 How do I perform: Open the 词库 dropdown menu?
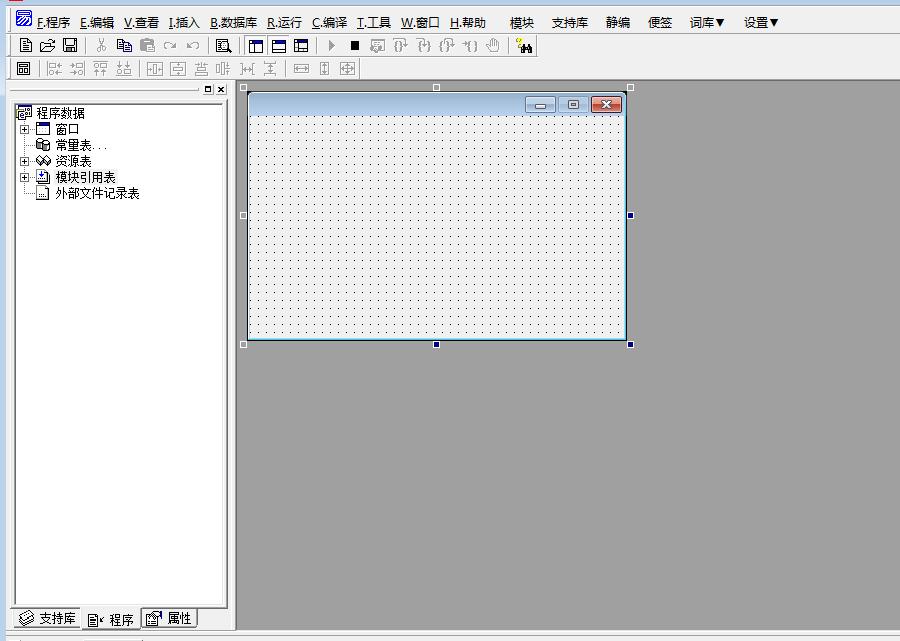pyautogui.click(x=707, y=22)
